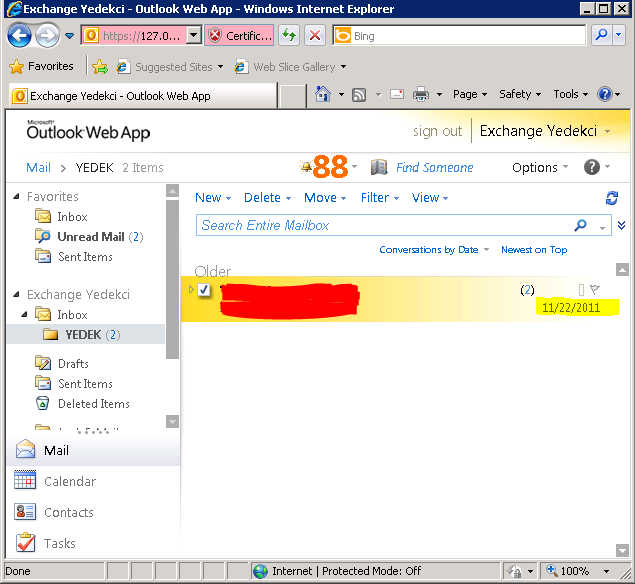Open the Filter menu in the mail toolbar

tap(380, 198)
